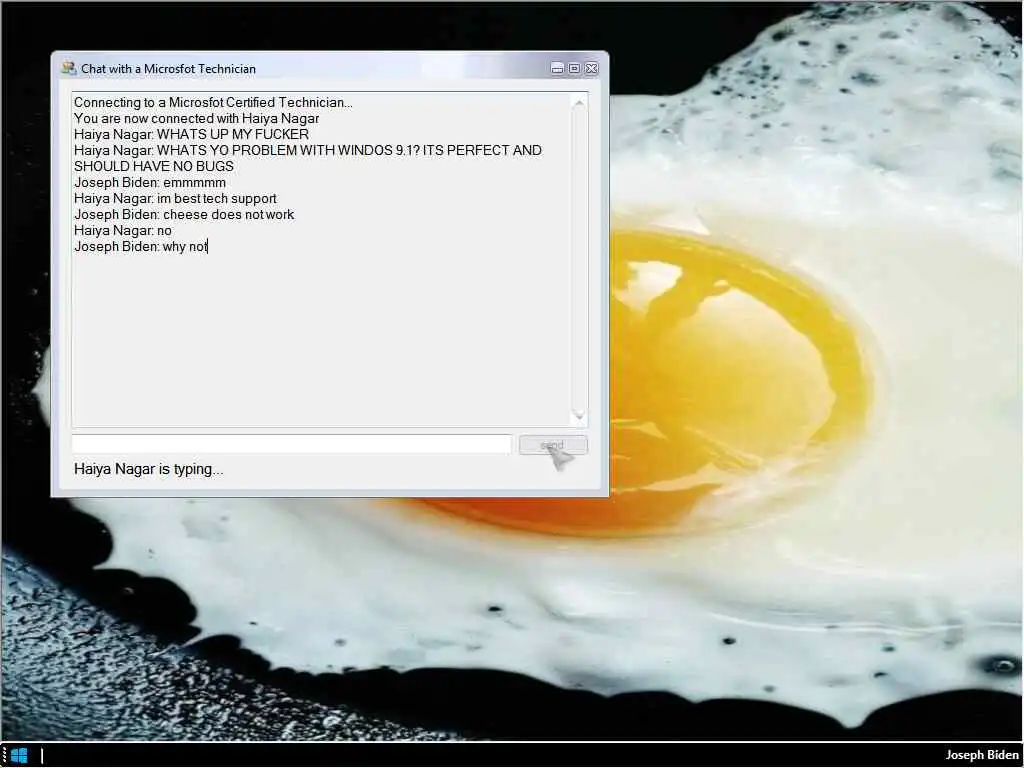Click the "Haiya Nagar is typing..." status text
The width and height of the screenshot is (1024, 768).
click(148, 469)
